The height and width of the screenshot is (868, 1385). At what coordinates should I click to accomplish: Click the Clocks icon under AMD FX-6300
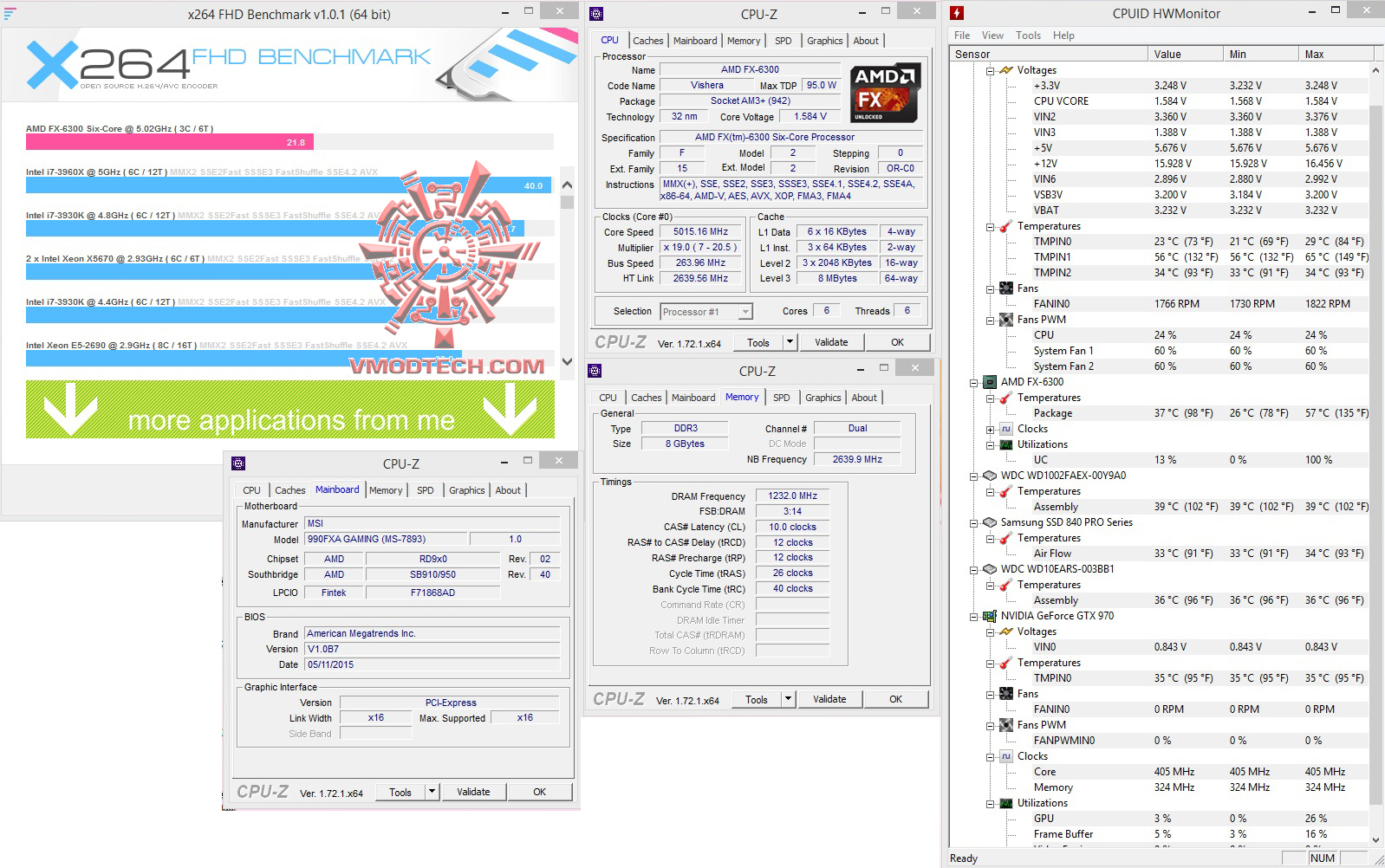tap(1005, 429)
